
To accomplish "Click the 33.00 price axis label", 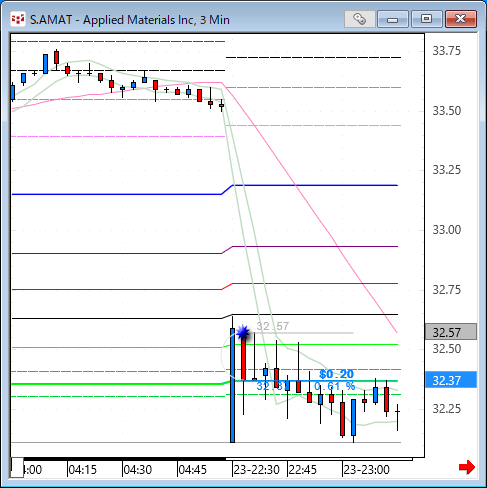I will [447, 230].
